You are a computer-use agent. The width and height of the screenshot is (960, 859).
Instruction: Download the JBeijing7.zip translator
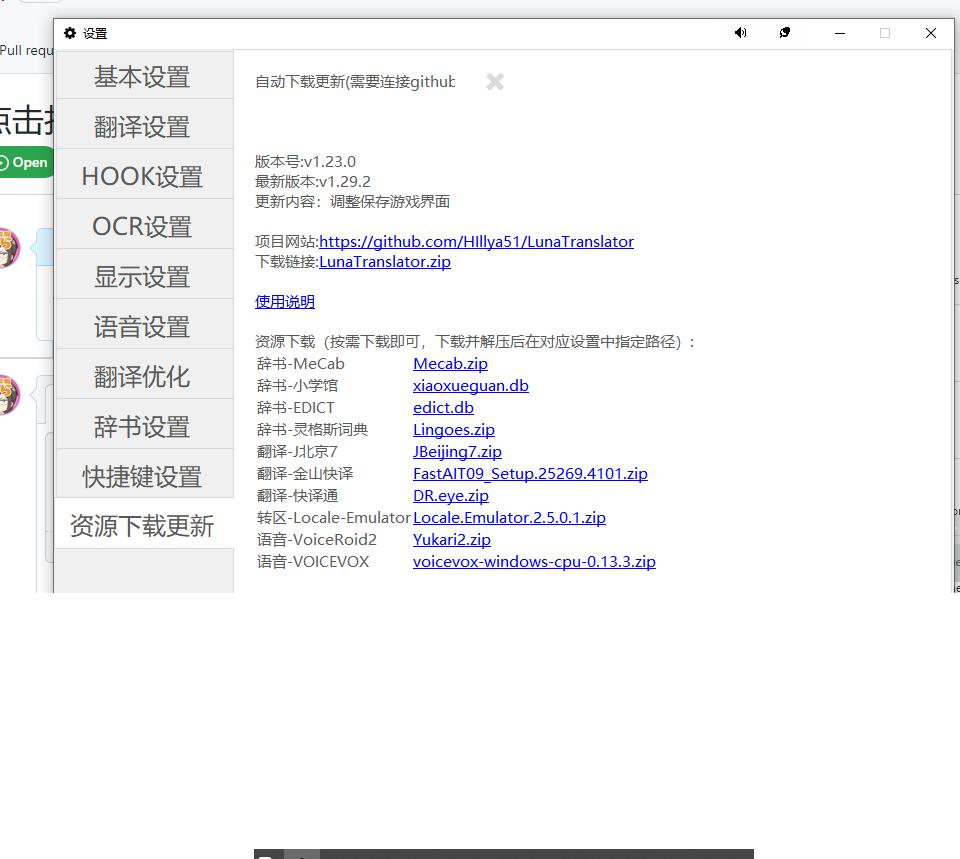tap(457, 451)
